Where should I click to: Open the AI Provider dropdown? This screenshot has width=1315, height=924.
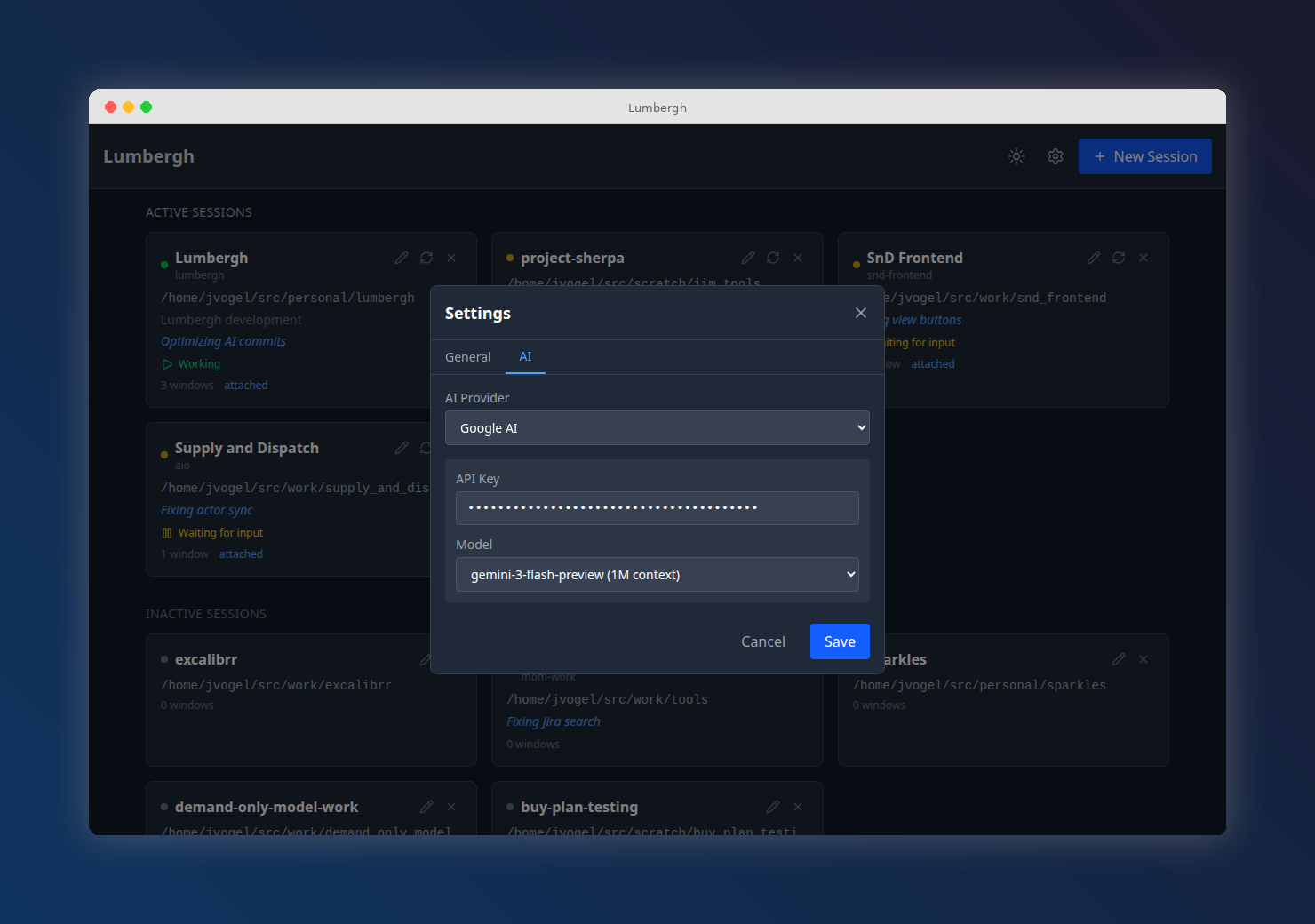tap(657, 427)
